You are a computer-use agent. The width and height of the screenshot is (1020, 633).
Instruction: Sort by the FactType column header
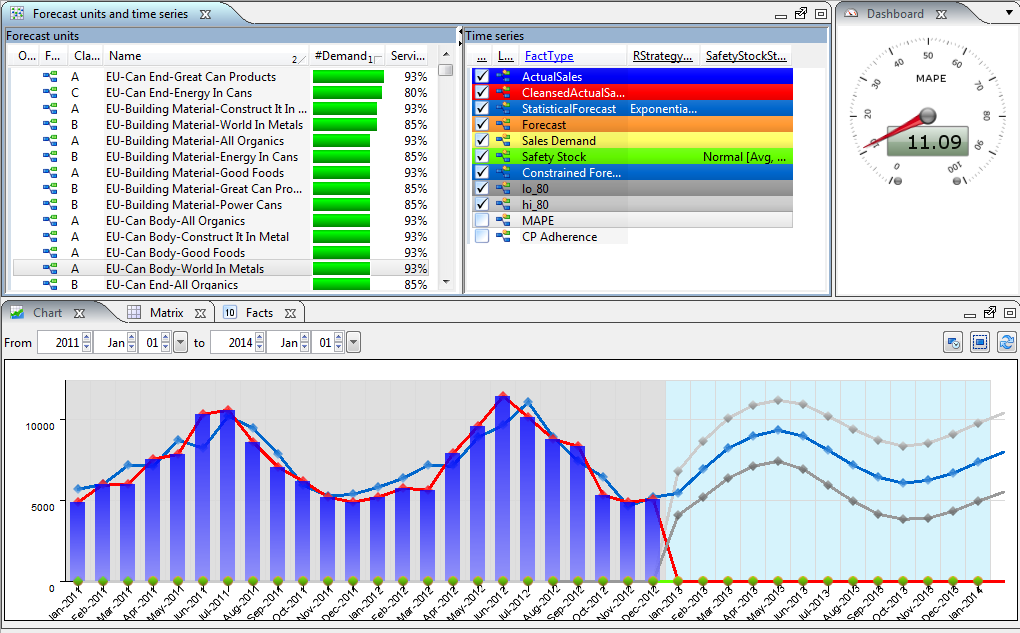549,56
